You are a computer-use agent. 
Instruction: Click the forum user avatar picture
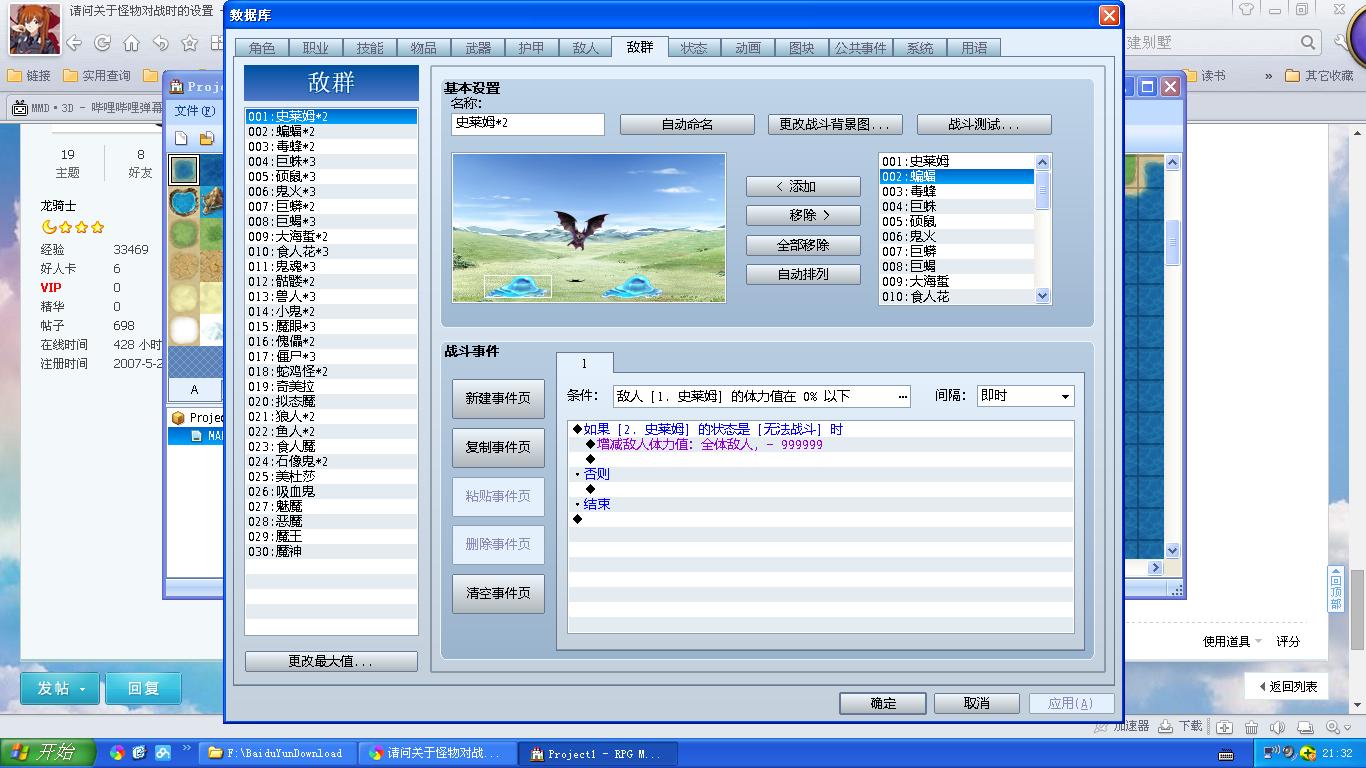[x=34, y=28]
